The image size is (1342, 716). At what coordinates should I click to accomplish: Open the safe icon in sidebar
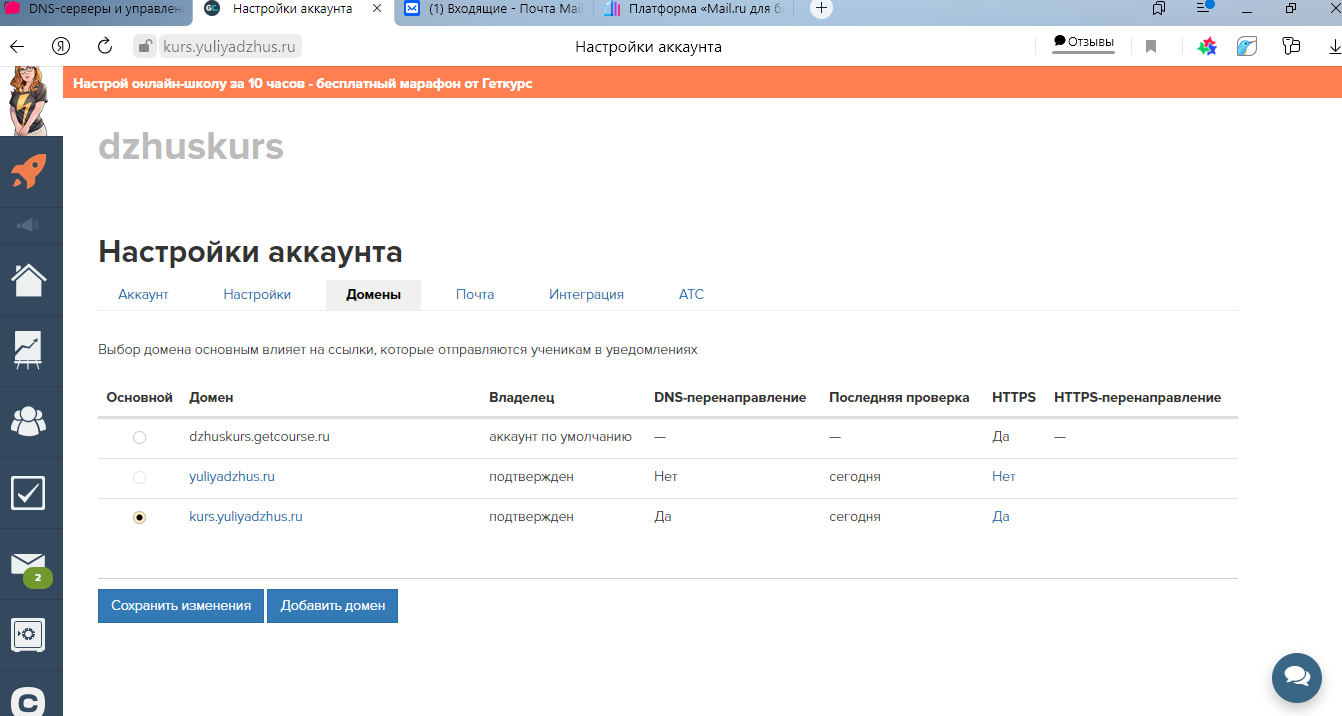tap(29, 634)
